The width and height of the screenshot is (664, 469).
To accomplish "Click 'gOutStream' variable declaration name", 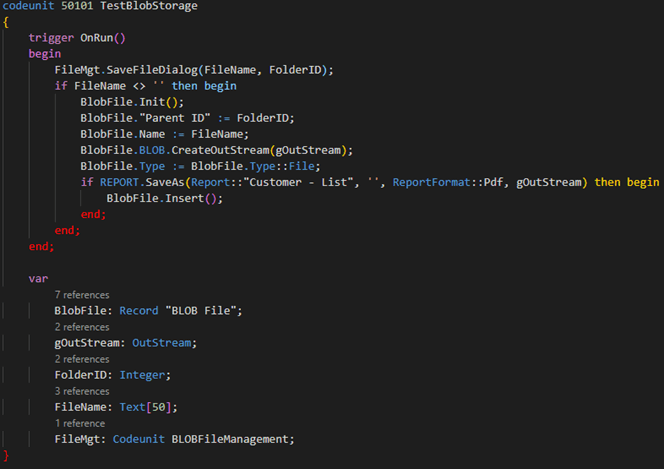I will [87, 343].
